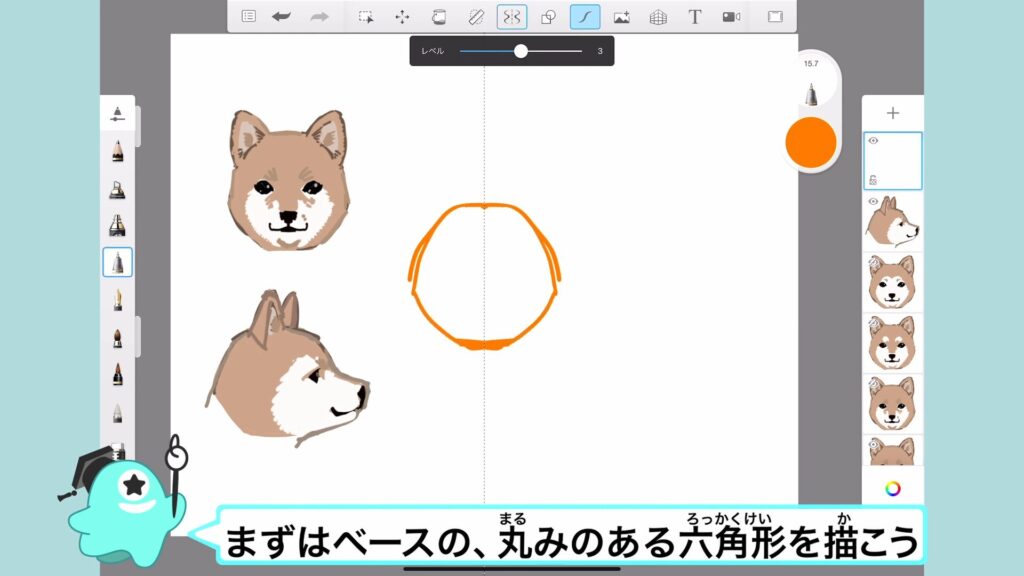
Task: Click the import image icon
Action: (621, 16)
